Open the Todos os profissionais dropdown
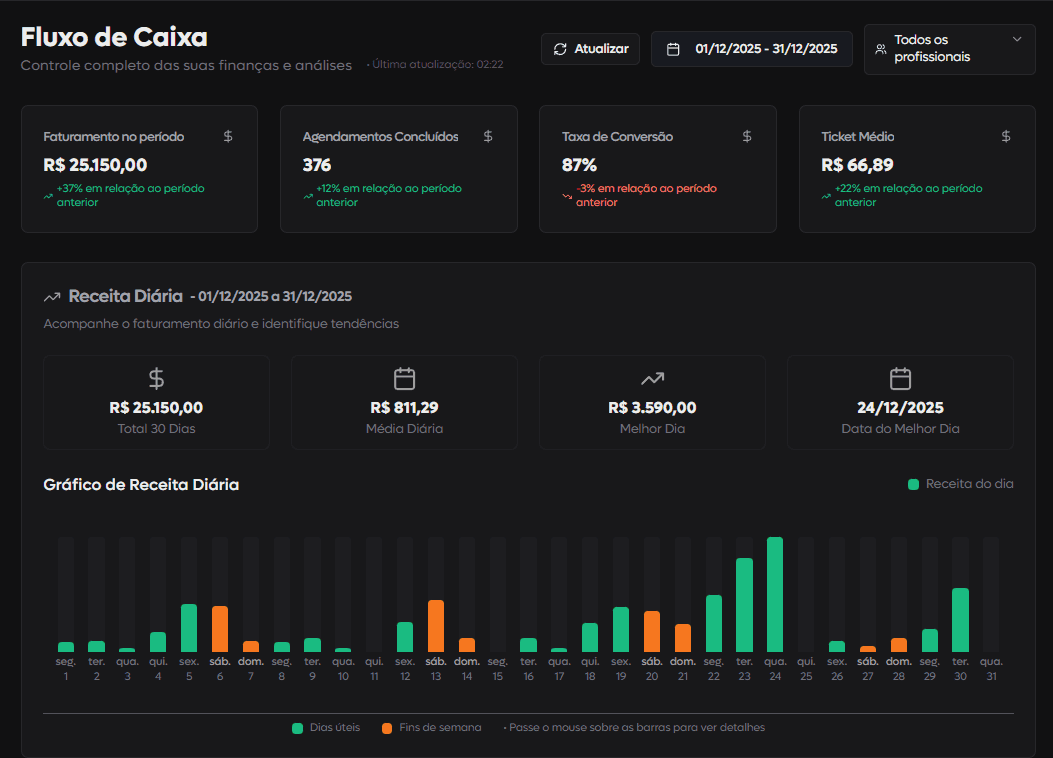The width and height of the screenshot is (1053, 758). [x=948, y=48]
